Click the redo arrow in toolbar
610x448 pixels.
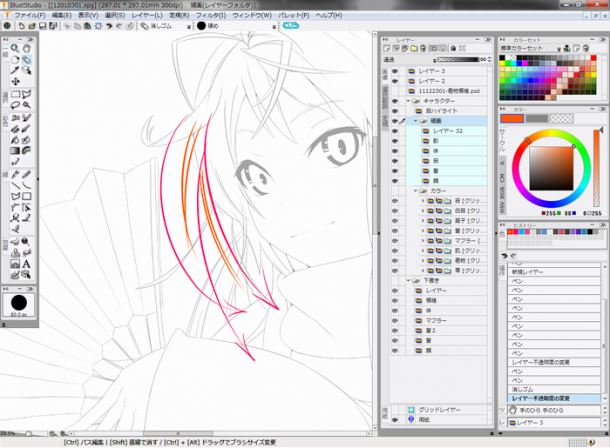pyautogui.click(x=119, y=26)
